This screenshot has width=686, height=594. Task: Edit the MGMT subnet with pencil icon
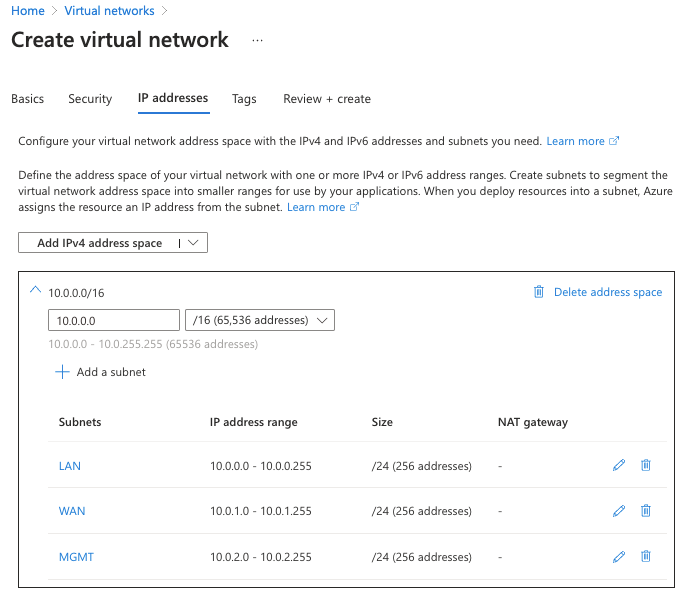(x=619, y=556)
